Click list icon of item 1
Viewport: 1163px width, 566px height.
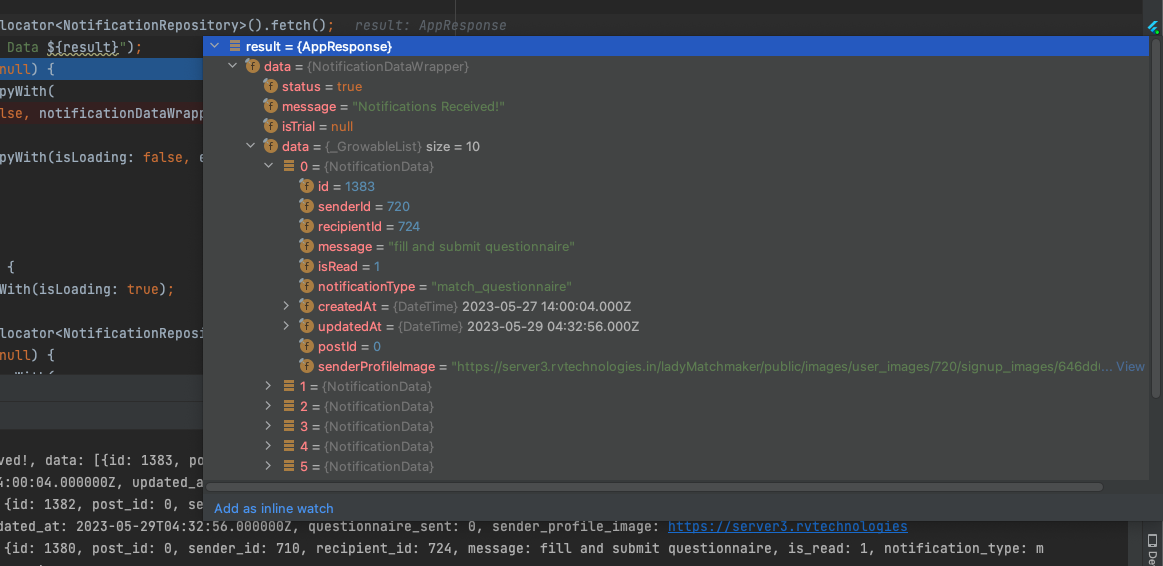[289, 386]
